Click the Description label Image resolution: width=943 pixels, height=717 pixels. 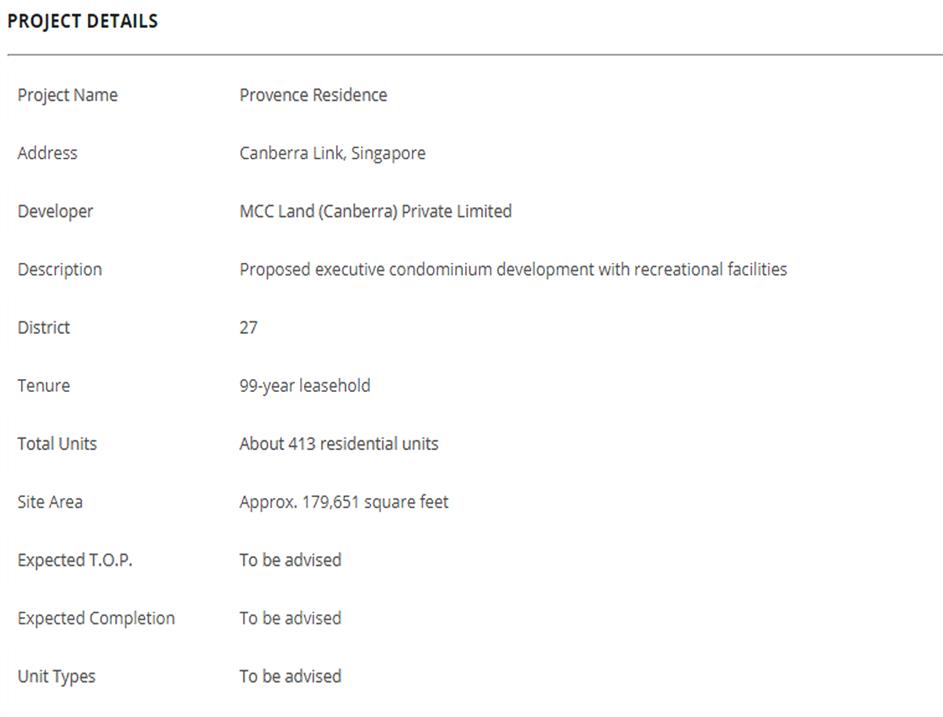(x=59, y=269)
